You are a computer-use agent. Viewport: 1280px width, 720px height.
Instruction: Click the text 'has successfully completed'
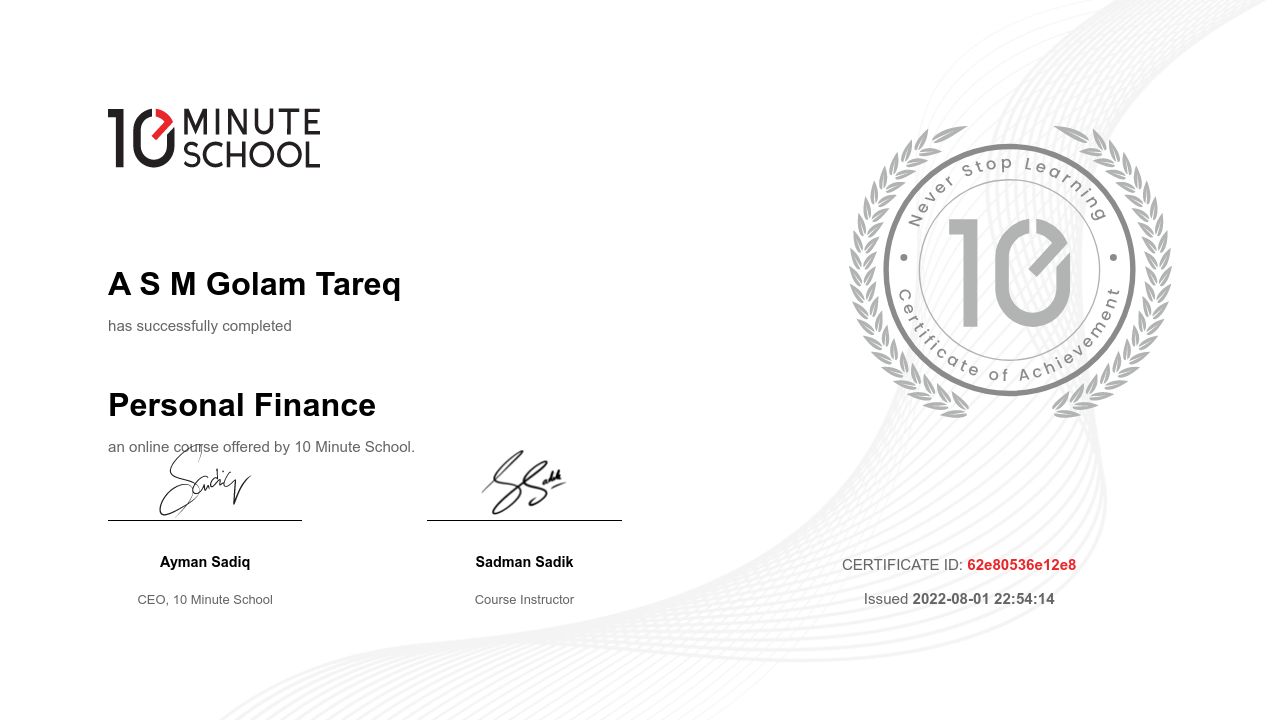click(200, 326)
